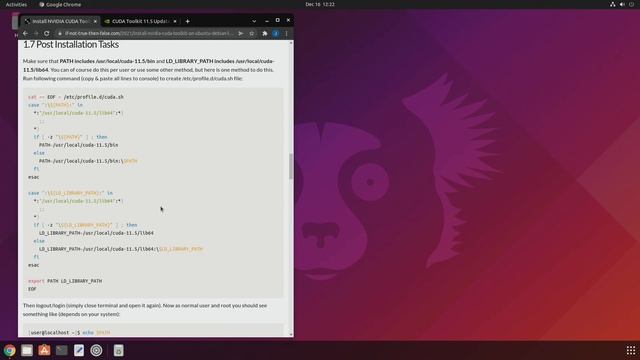Click the 'export PATH LD_LIBRARY_PATH' line
The height and width of the screenshot is (360, 640).
point(65,281)
